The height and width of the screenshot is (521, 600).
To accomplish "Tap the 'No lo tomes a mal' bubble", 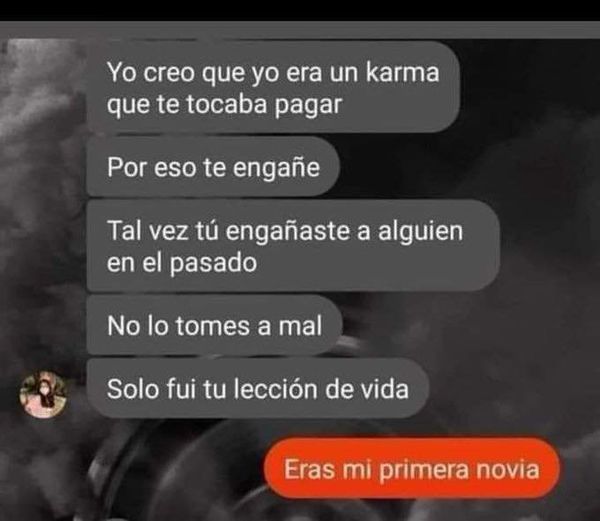I will [214, 325].
